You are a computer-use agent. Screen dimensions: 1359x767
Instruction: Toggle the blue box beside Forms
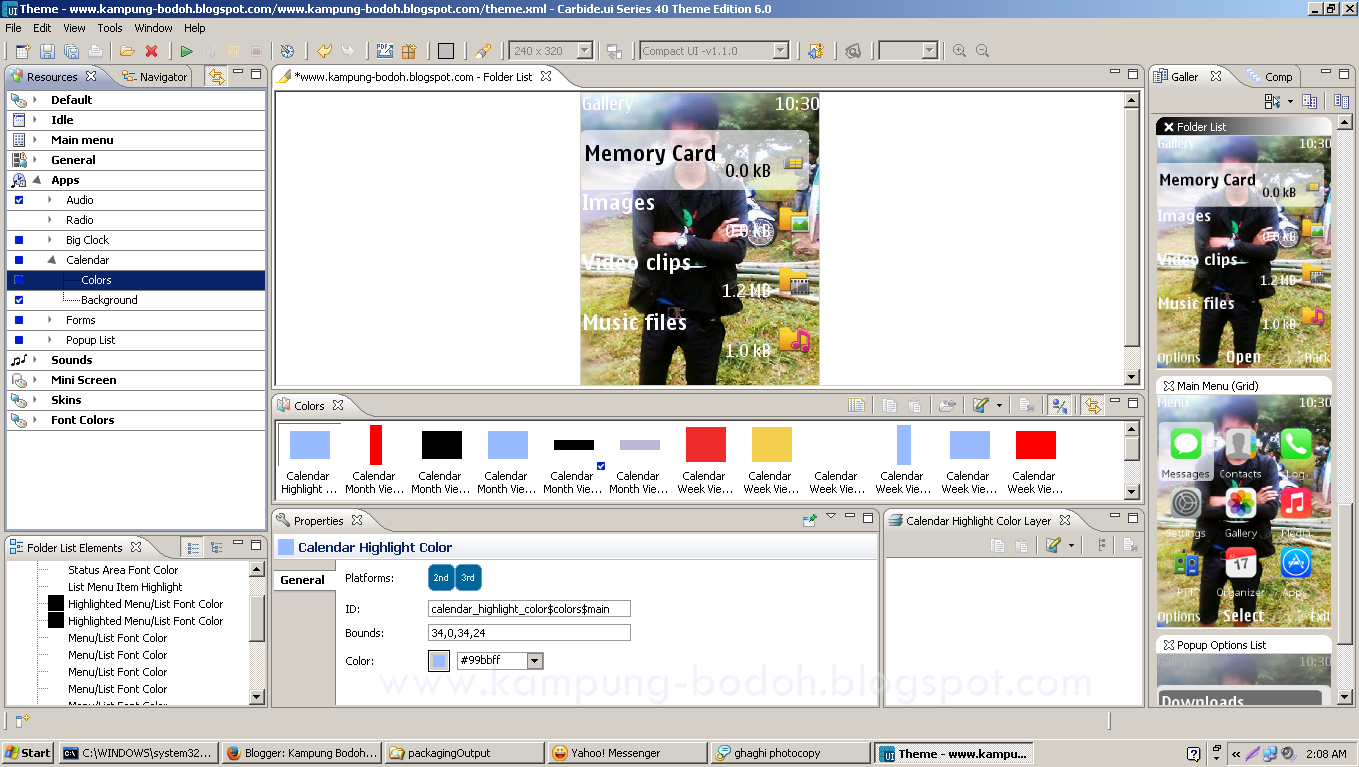tap(19, 320)
